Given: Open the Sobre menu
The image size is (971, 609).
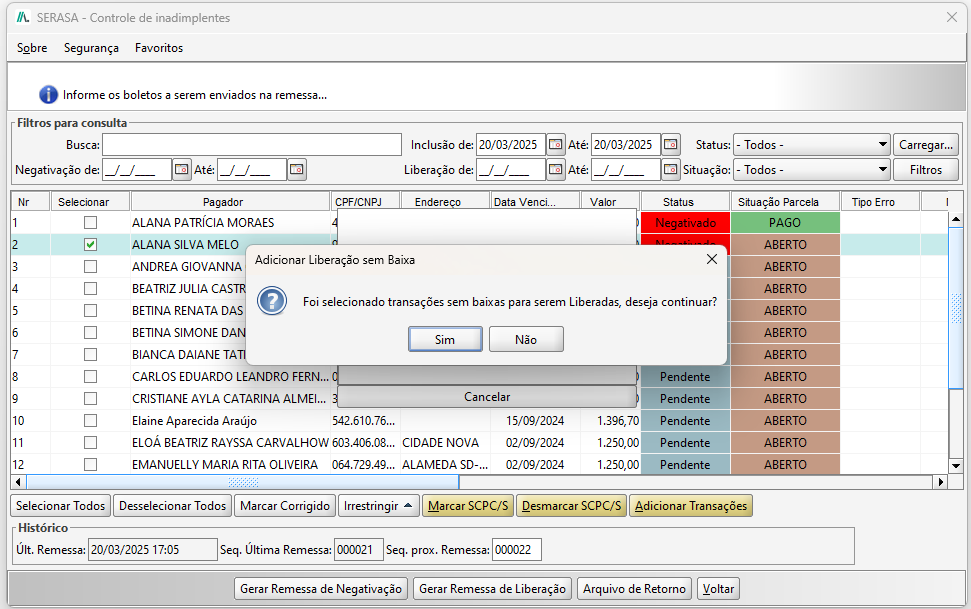Looking at the screenshot, I should coord(32,48).
